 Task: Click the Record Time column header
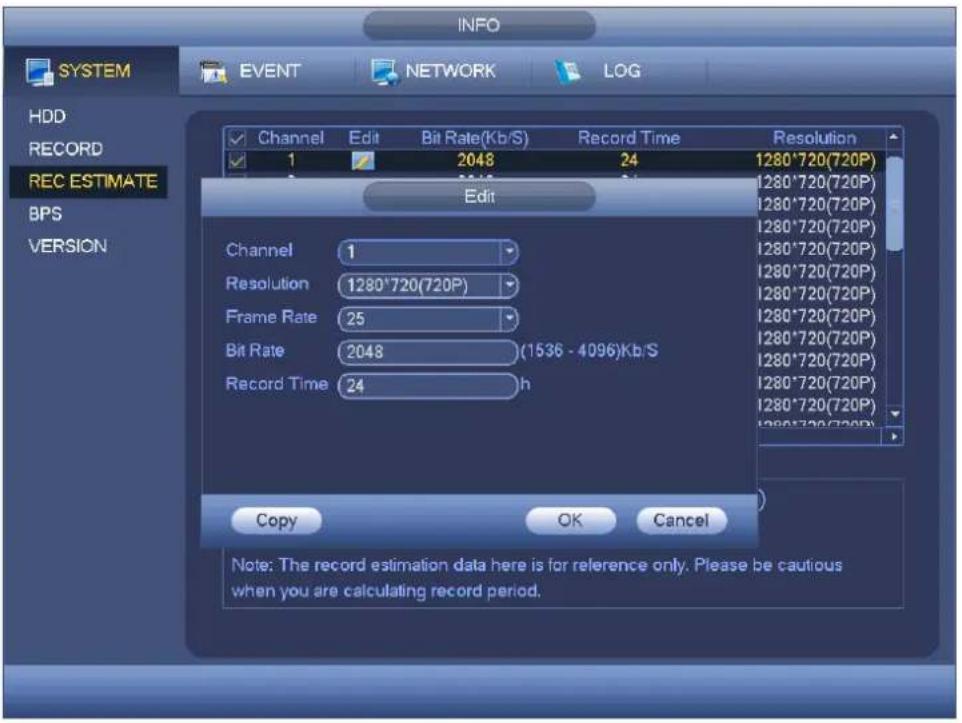629,138
